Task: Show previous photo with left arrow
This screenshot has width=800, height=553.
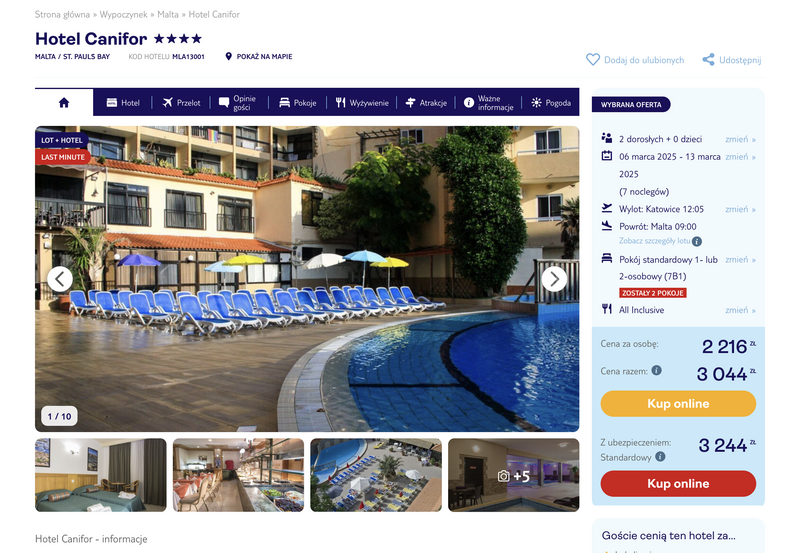Action: point(60,279)
